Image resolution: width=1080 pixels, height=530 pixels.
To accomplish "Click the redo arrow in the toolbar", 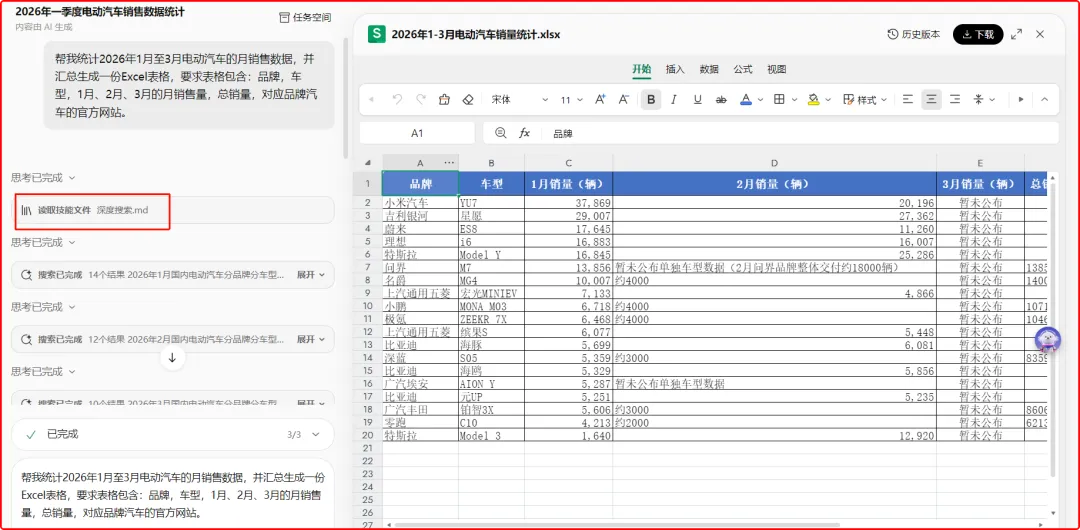I will 420,100.
